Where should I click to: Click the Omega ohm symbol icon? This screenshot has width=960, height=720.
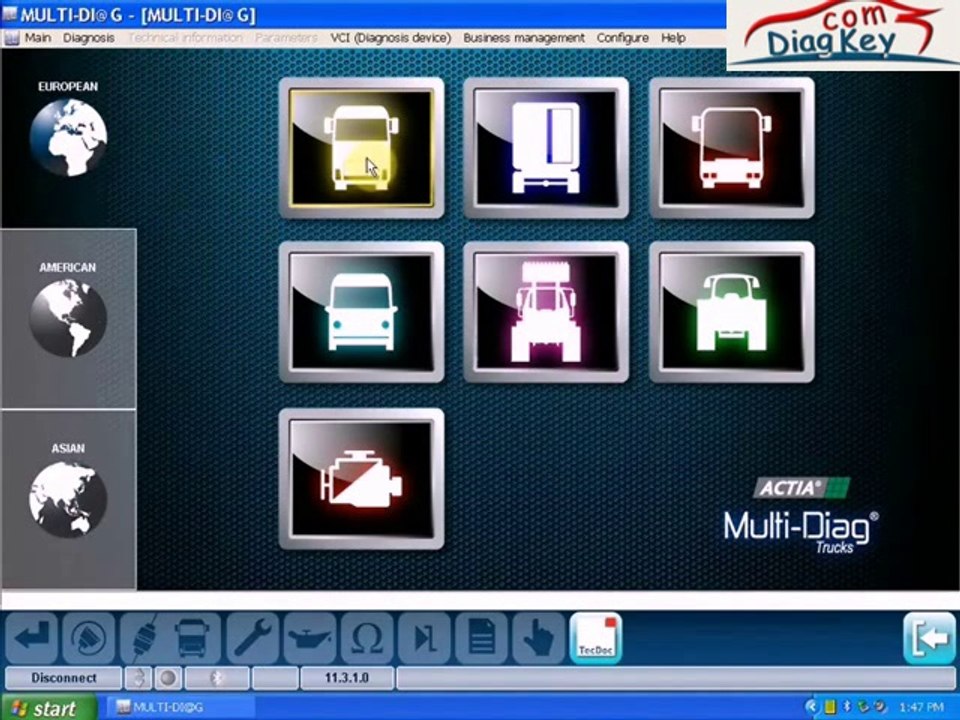coord(366,639)
